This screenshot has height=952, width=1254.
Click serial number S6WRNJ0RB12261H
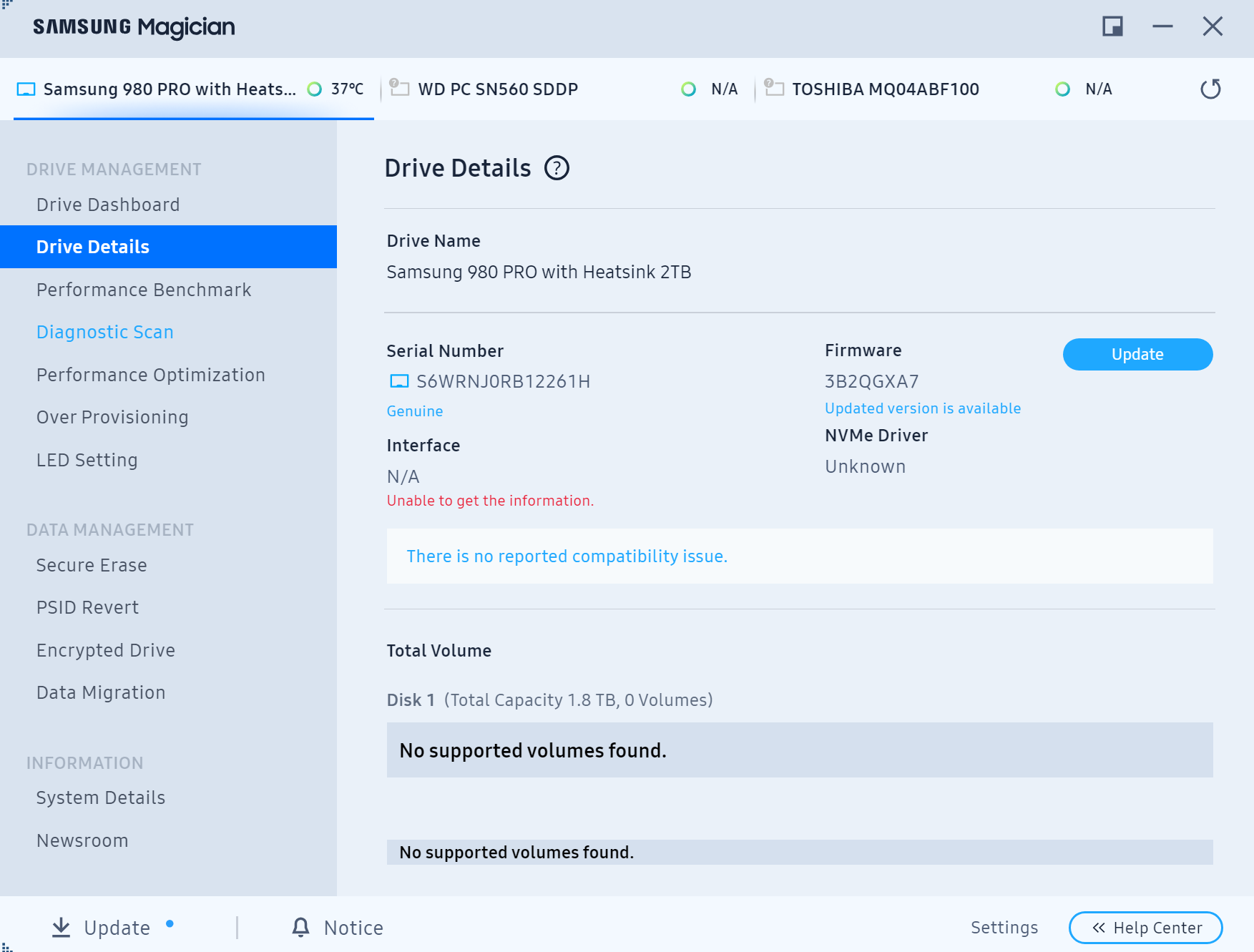504,381
